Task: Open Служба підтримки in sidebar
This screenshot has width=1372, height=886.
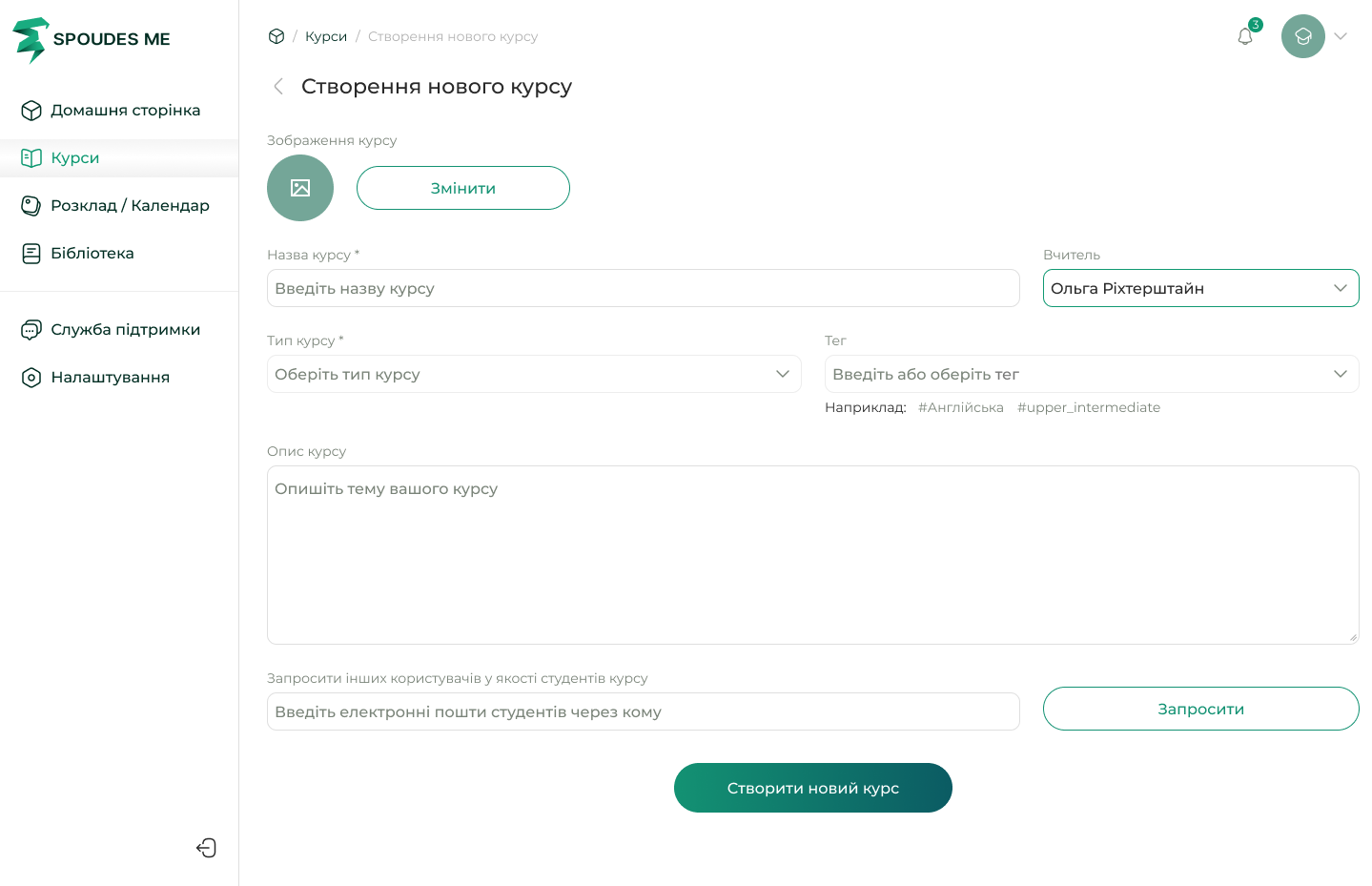Action: pos(125,330)
